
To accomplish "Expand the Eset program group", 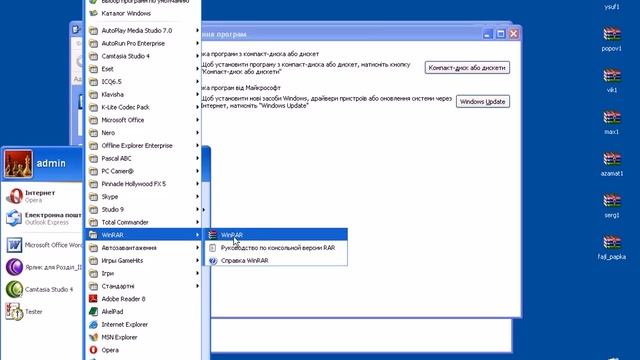I will coord(144,69).
